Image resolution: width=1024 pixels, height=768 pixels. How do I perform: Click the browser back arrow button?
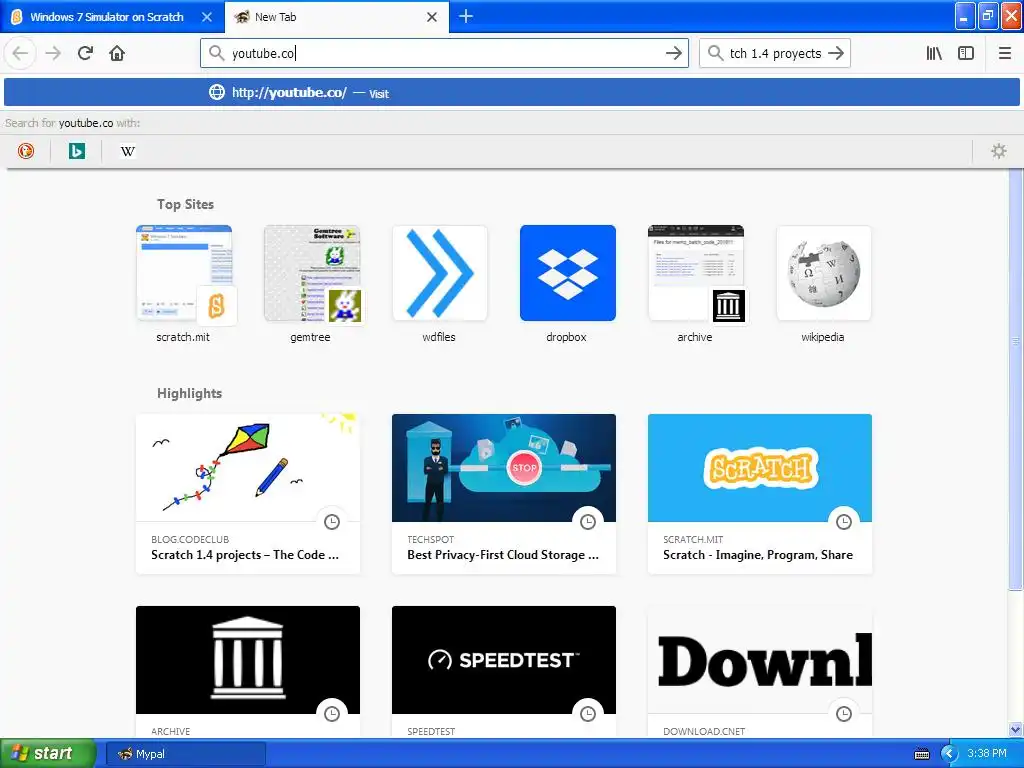pos(20,54)
